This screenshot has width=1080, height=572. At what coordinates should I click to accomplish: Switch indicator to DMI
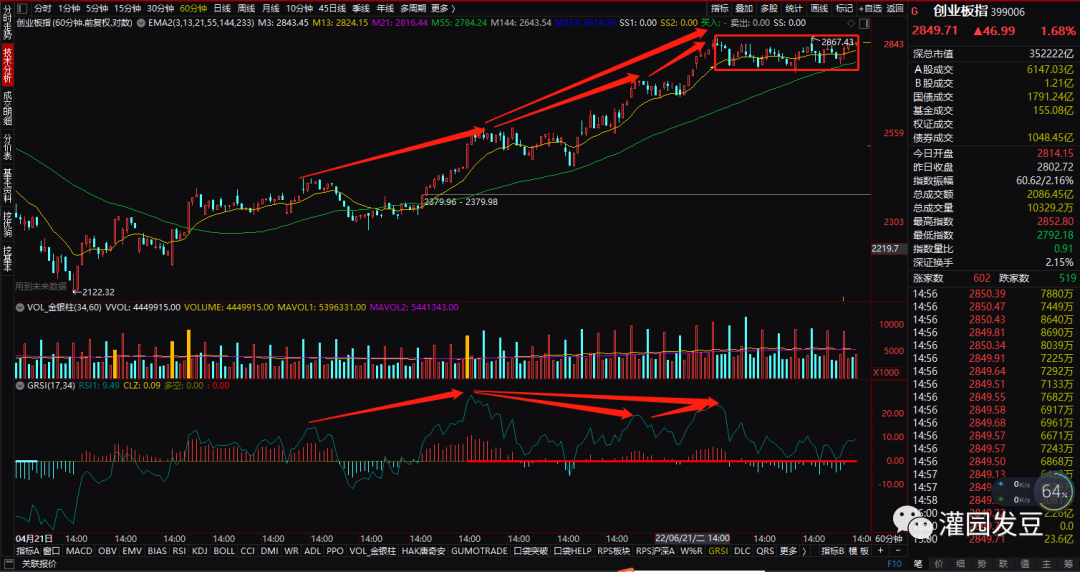[x=269, y=551]
